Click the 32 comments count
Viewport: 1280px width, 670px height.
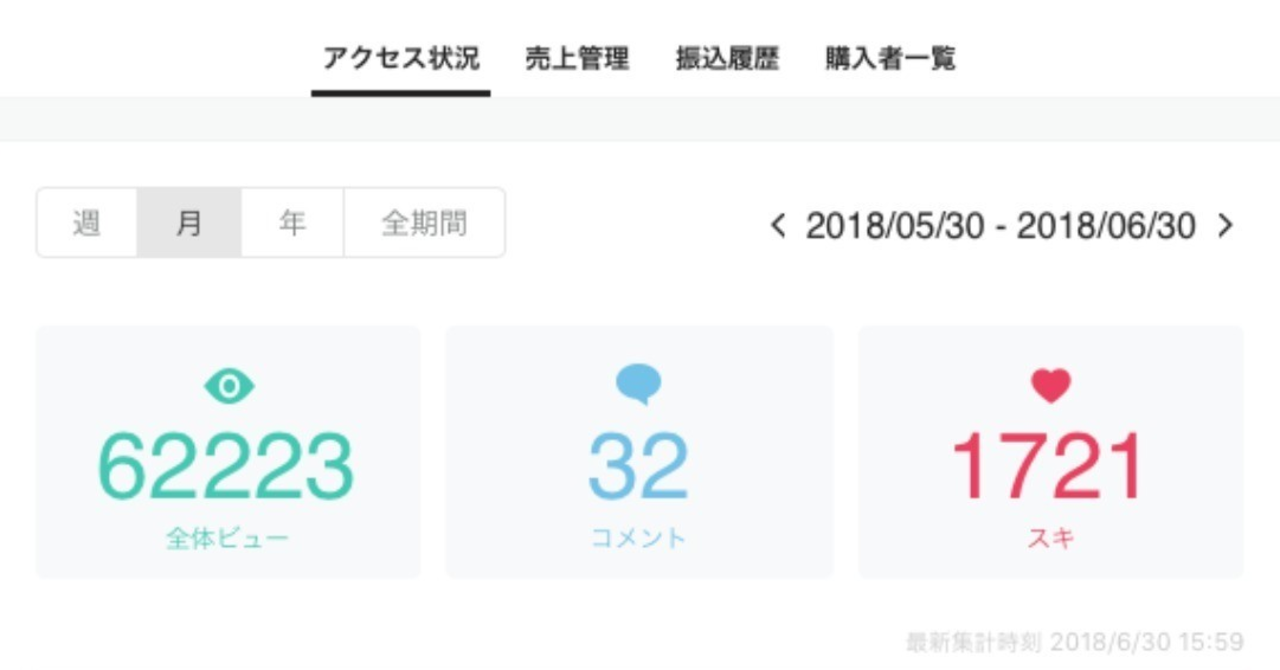(x=638, y=467)
